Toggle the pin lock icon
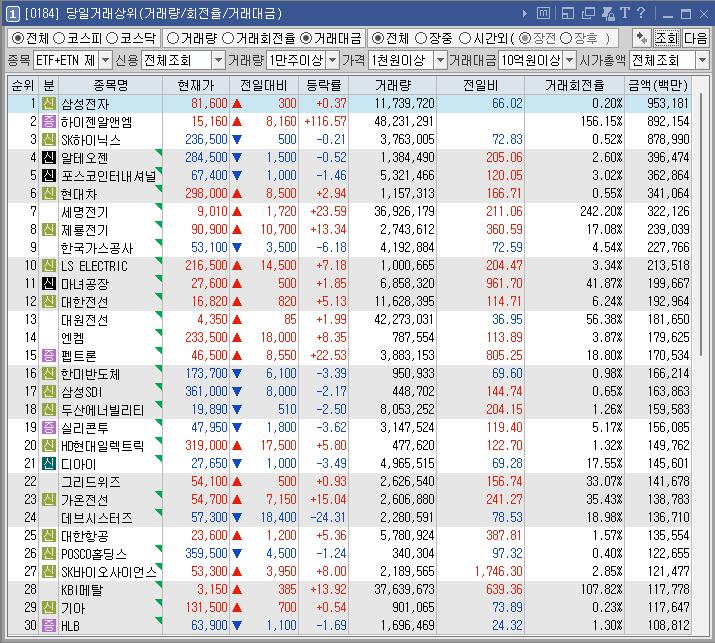Image resolution: width=715 pixels, height=643 pixels. (x=608, y=14)
